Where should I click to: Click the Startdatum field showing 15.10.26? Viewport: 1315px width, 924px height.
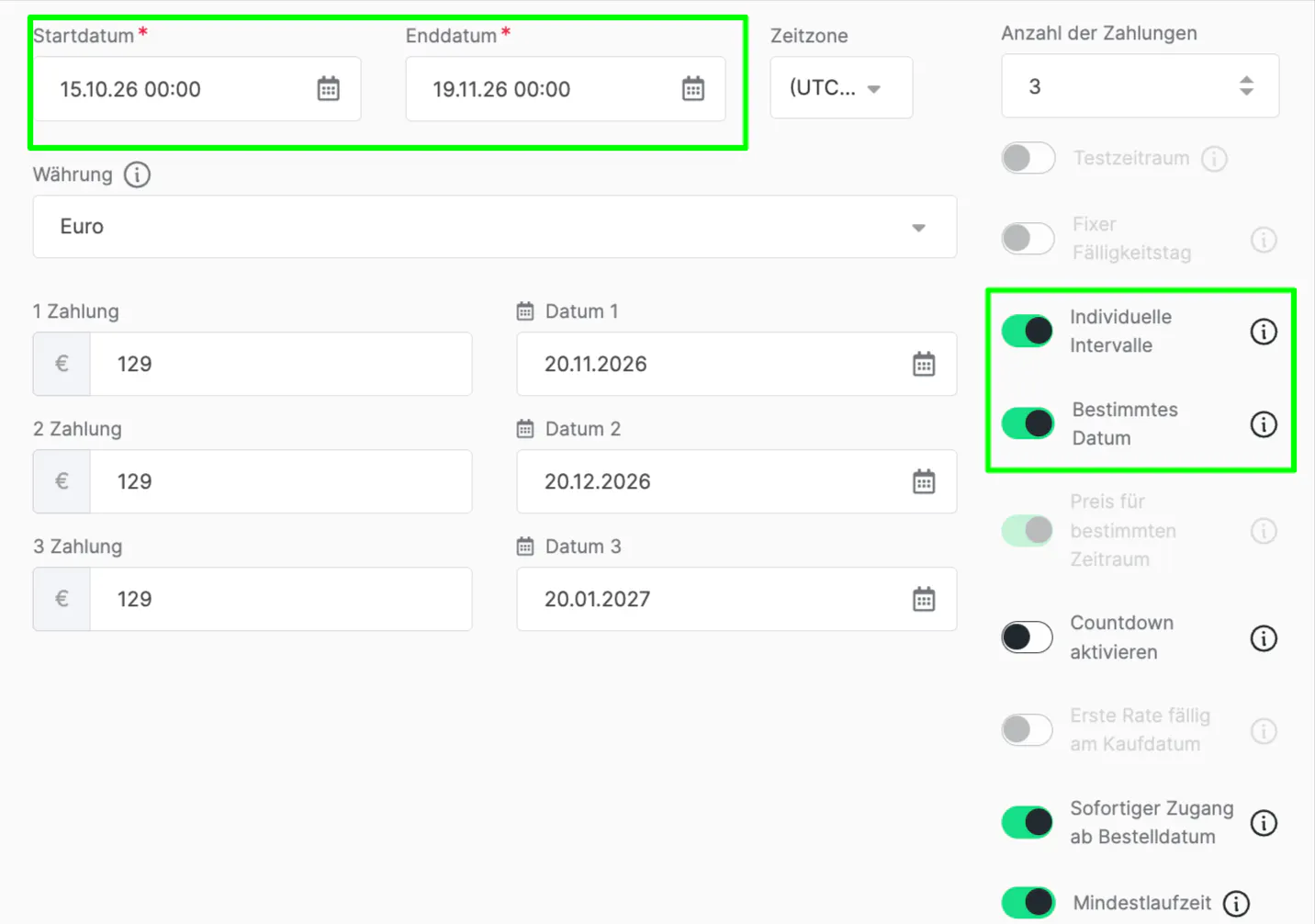[197, 89]
